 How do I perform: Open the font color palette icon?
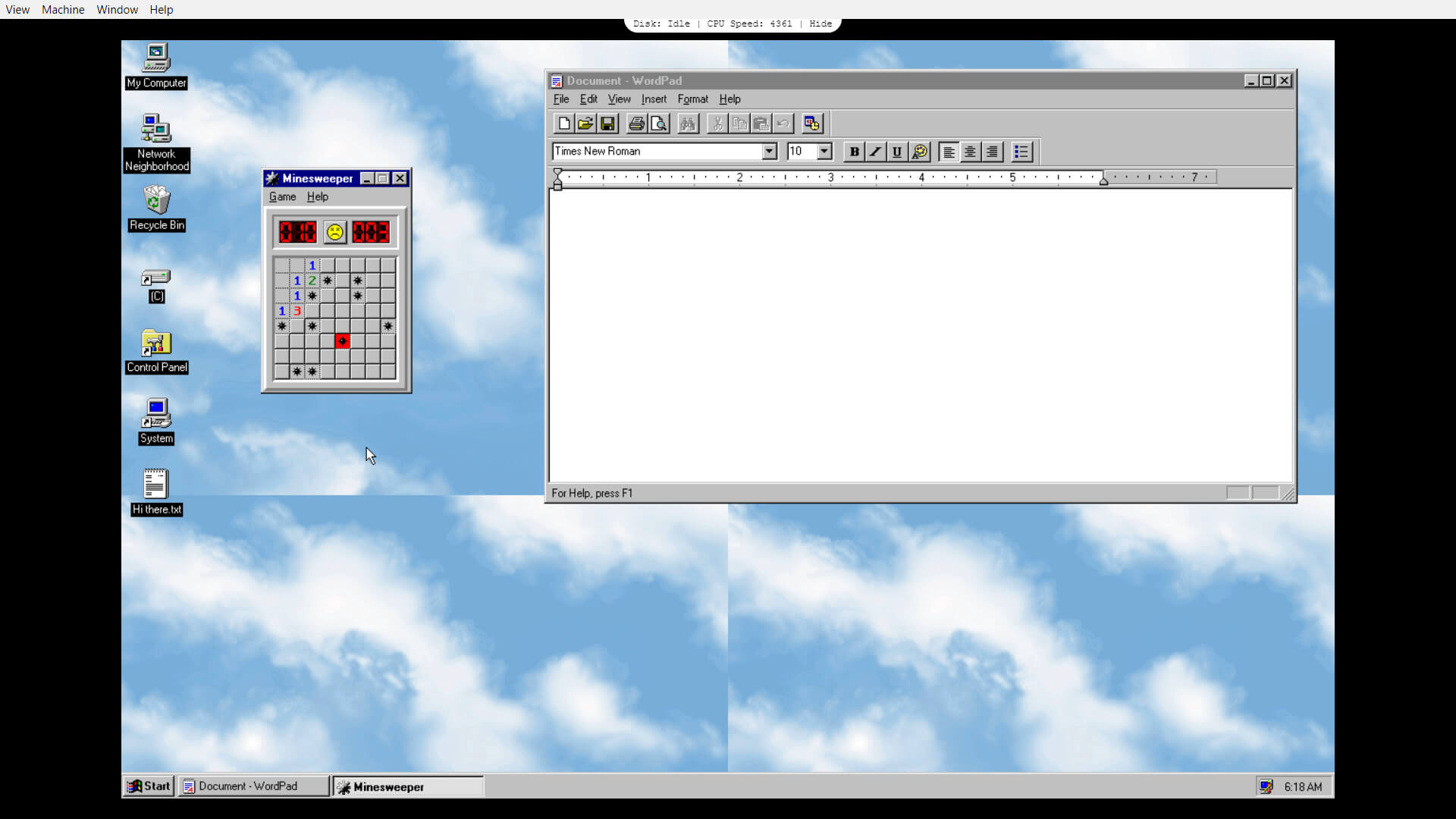[x=919, y=152]
